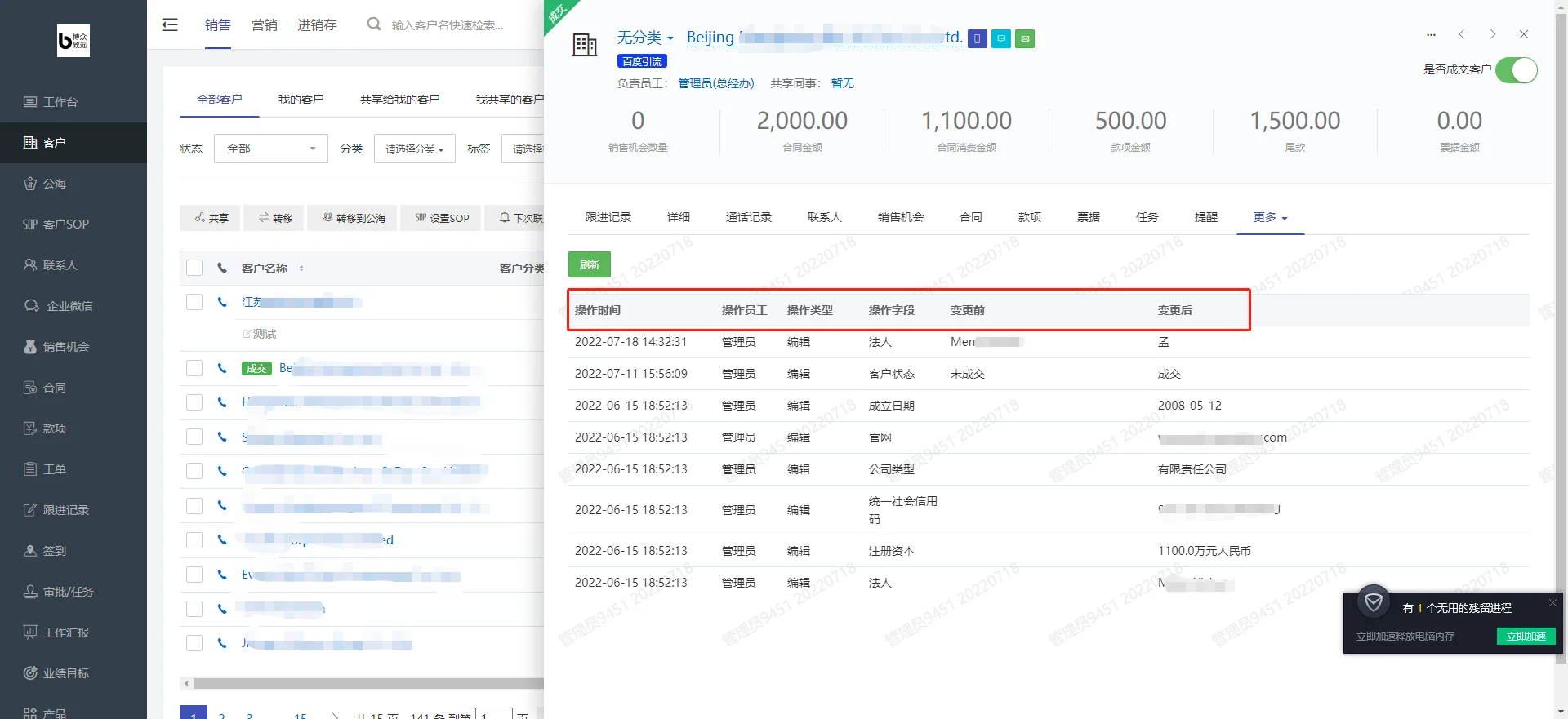
Task: Select all customers with header checkbox
Action: coord(194,268)
